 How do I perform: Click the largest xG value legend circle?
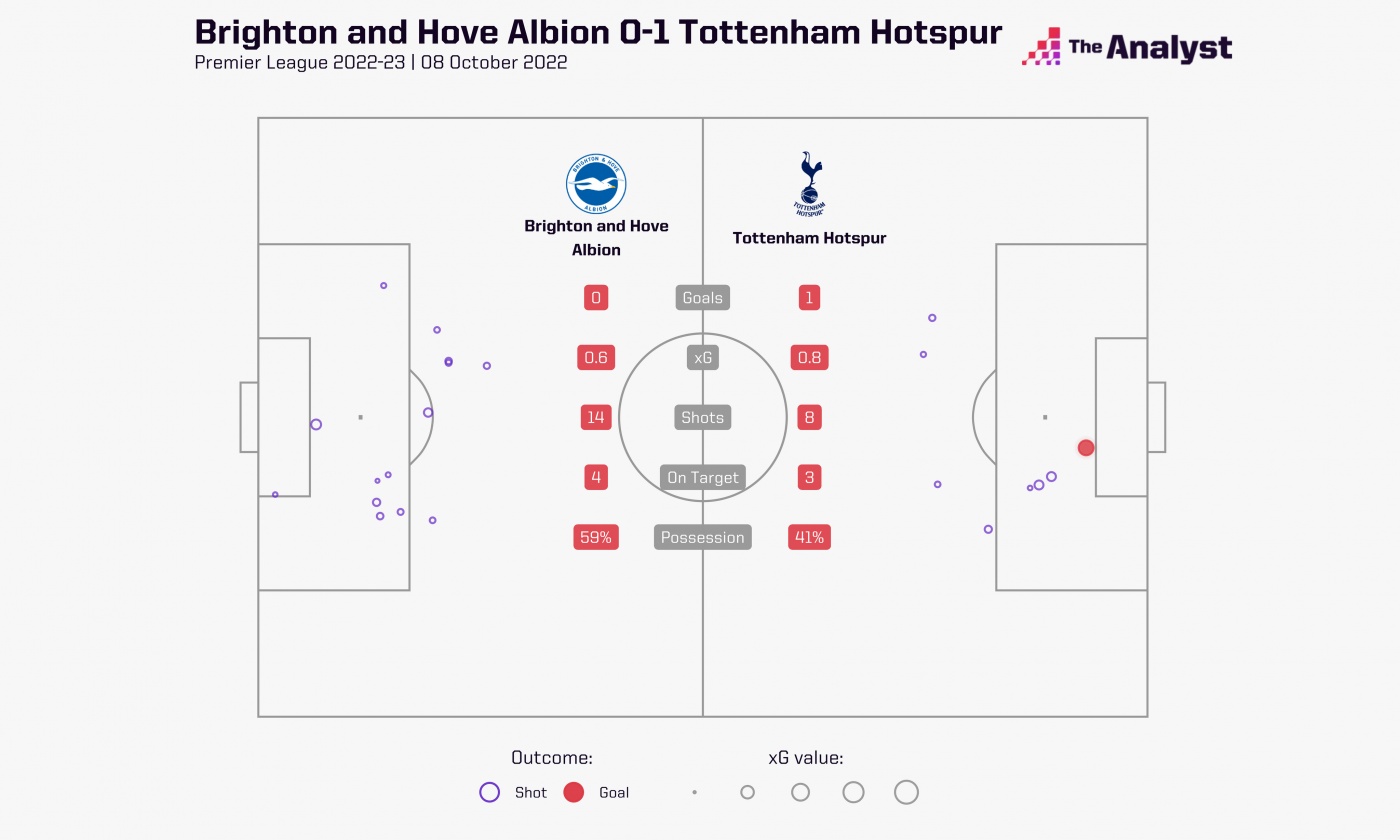click(906, 792)
